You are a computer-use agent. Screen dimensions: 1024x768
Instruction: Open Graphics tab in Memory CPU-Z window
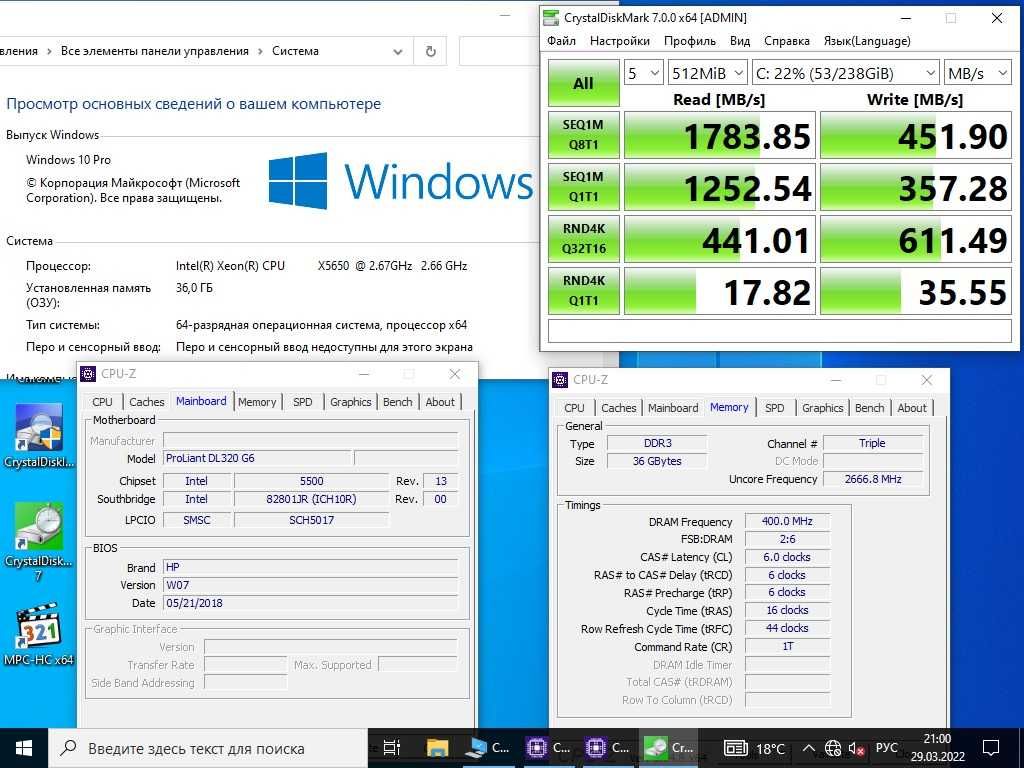(x=822, y=408)
